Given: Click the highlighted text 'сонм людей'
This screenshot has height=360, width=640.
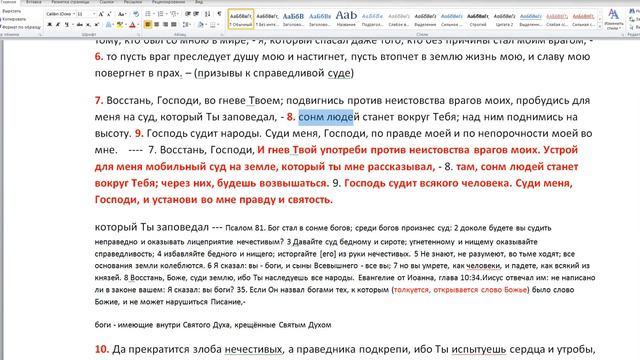Looking at the screenshot, I should tap(329, 117).
